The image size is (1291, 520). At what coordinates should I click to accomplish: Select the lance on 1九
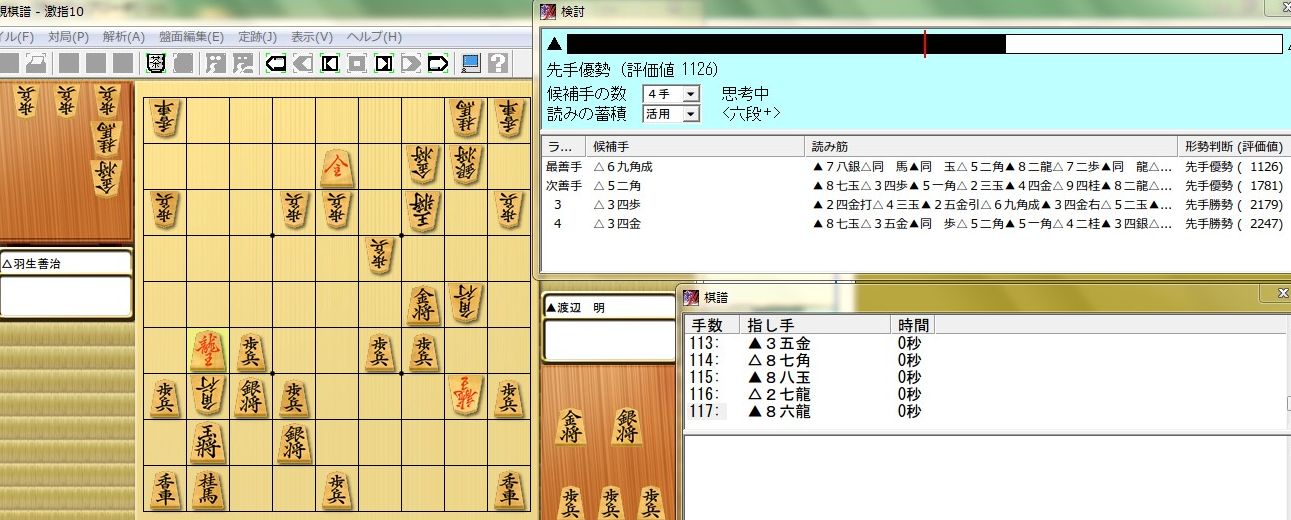(x=510, y=489)
